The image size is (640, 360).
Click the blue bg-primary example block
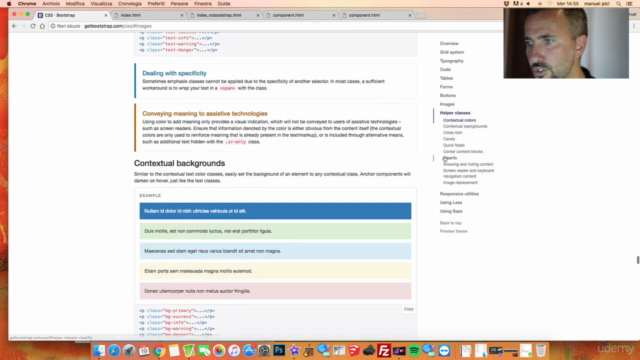pyautogui.click(x=276, y=211)
